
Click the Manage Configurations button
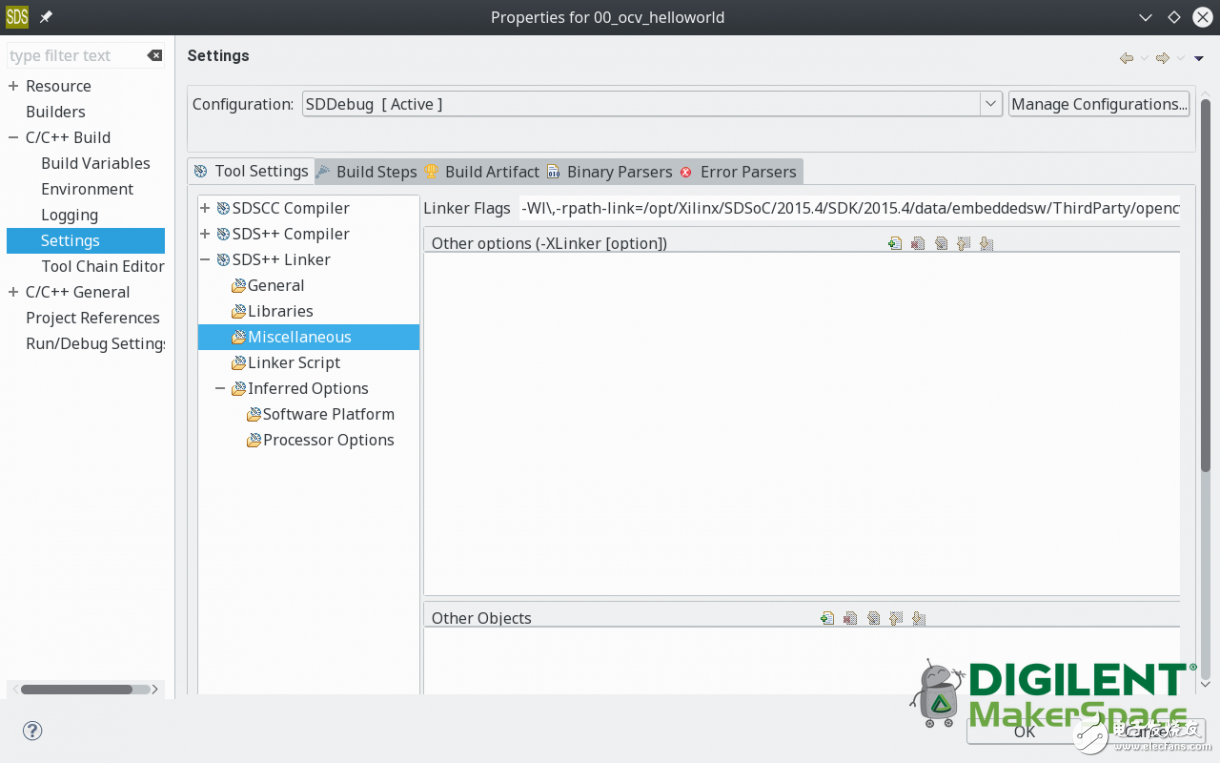[x=1098, y=104]
